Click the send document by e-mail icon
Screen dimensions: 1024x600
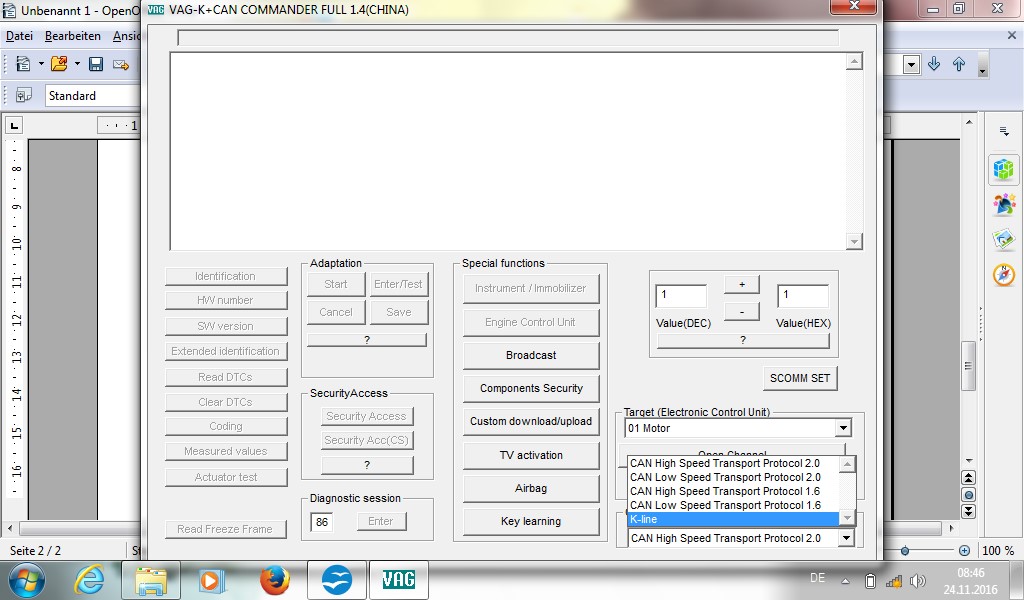pos(121,64)
